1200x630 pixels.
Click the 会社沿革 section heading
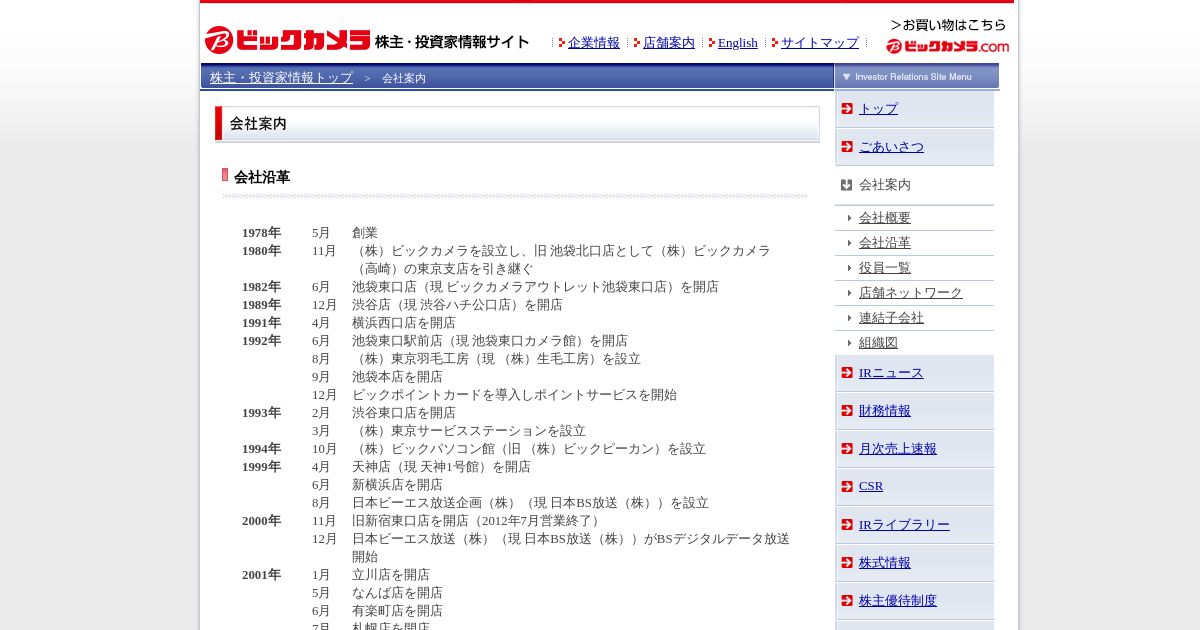(x=262, y=177)
